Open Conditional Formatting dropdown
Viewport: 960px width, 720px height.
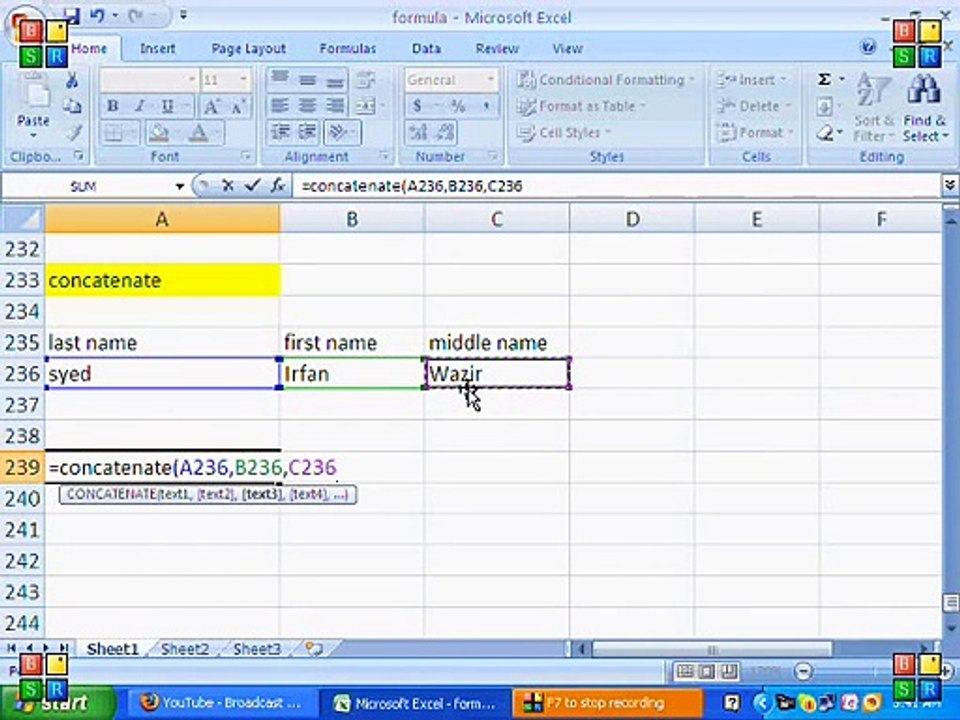(606, 80)
